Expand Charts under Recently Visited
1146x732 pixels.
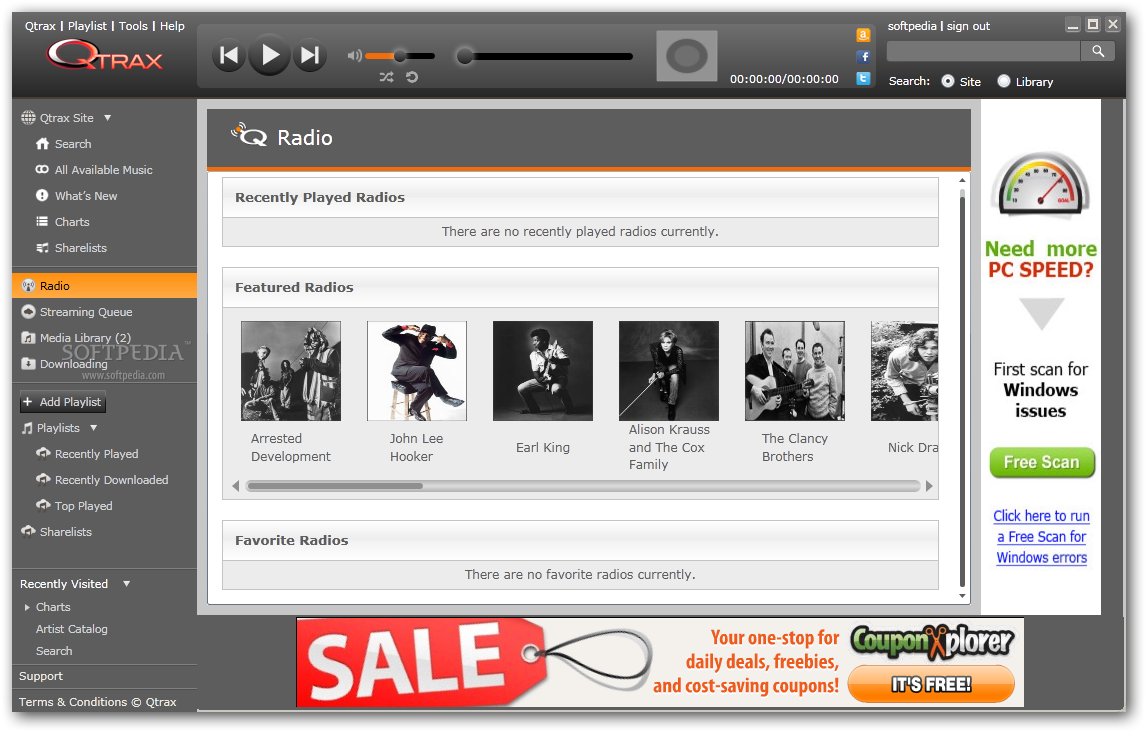(27, 607)
